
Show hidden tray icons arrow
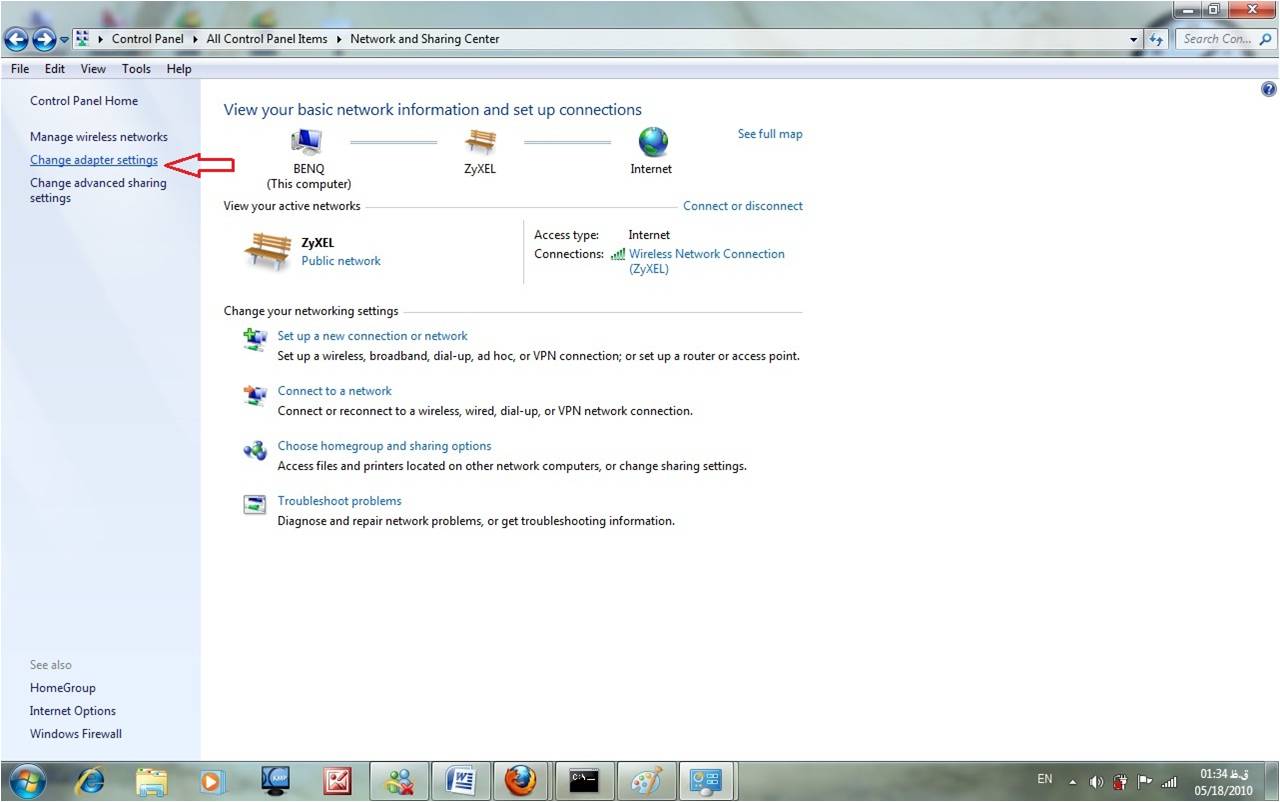1072,781
